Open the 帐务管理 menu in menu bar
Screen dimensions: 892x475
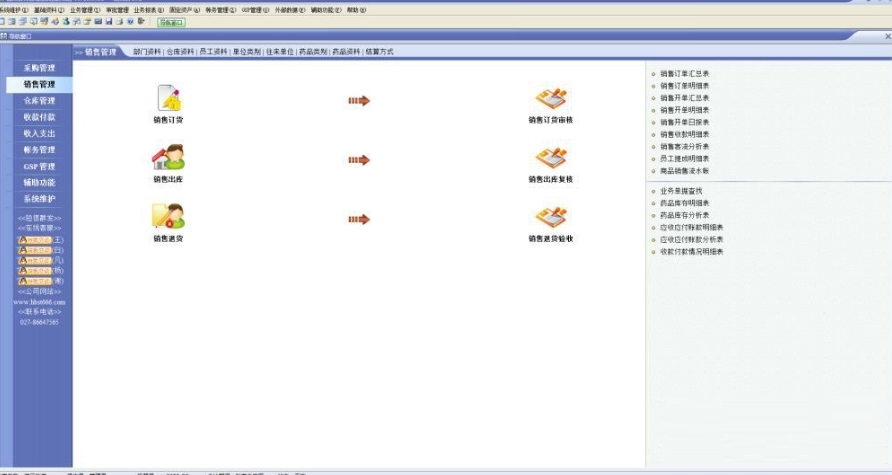click(221, 10)
